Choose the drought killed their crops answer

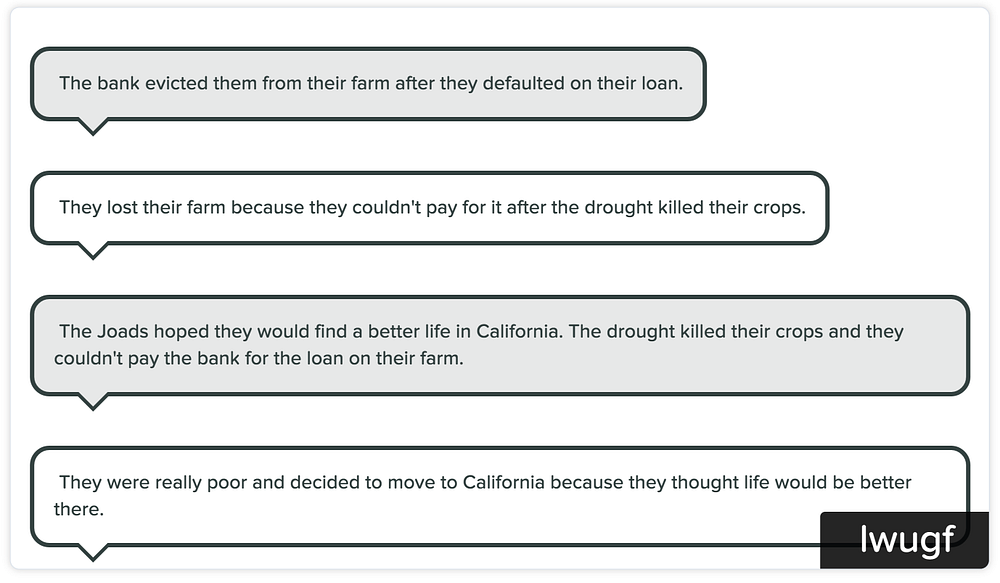429,208
